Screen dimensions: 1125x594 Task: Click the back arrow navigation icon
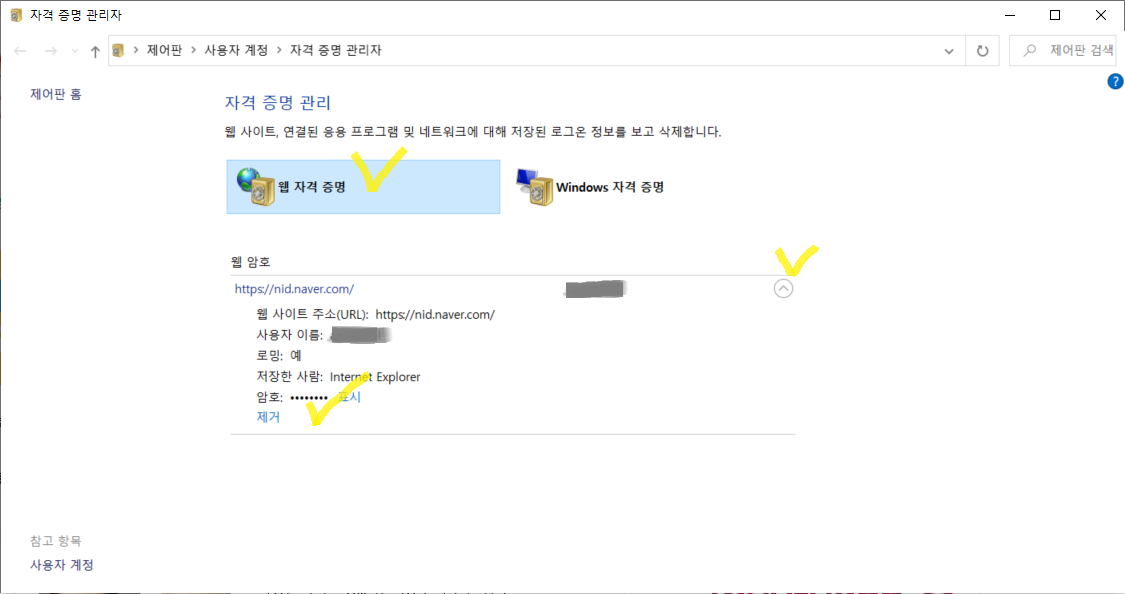20,51
